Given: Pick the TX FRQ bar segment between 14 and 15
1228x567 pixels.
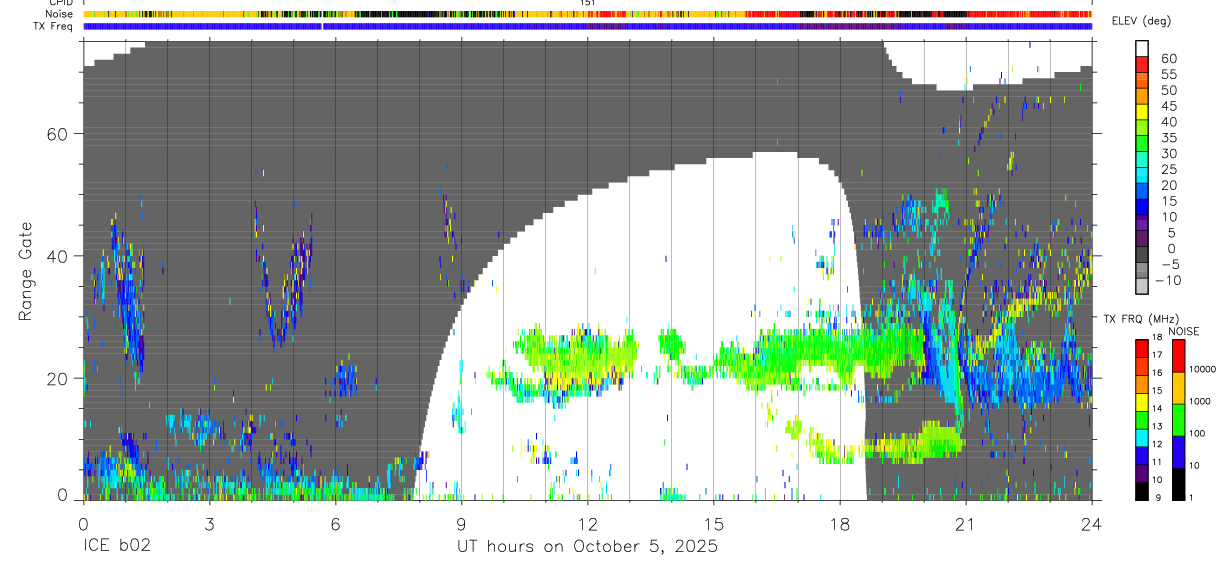Looking at the screenshot, I should tap(1141, 400).
